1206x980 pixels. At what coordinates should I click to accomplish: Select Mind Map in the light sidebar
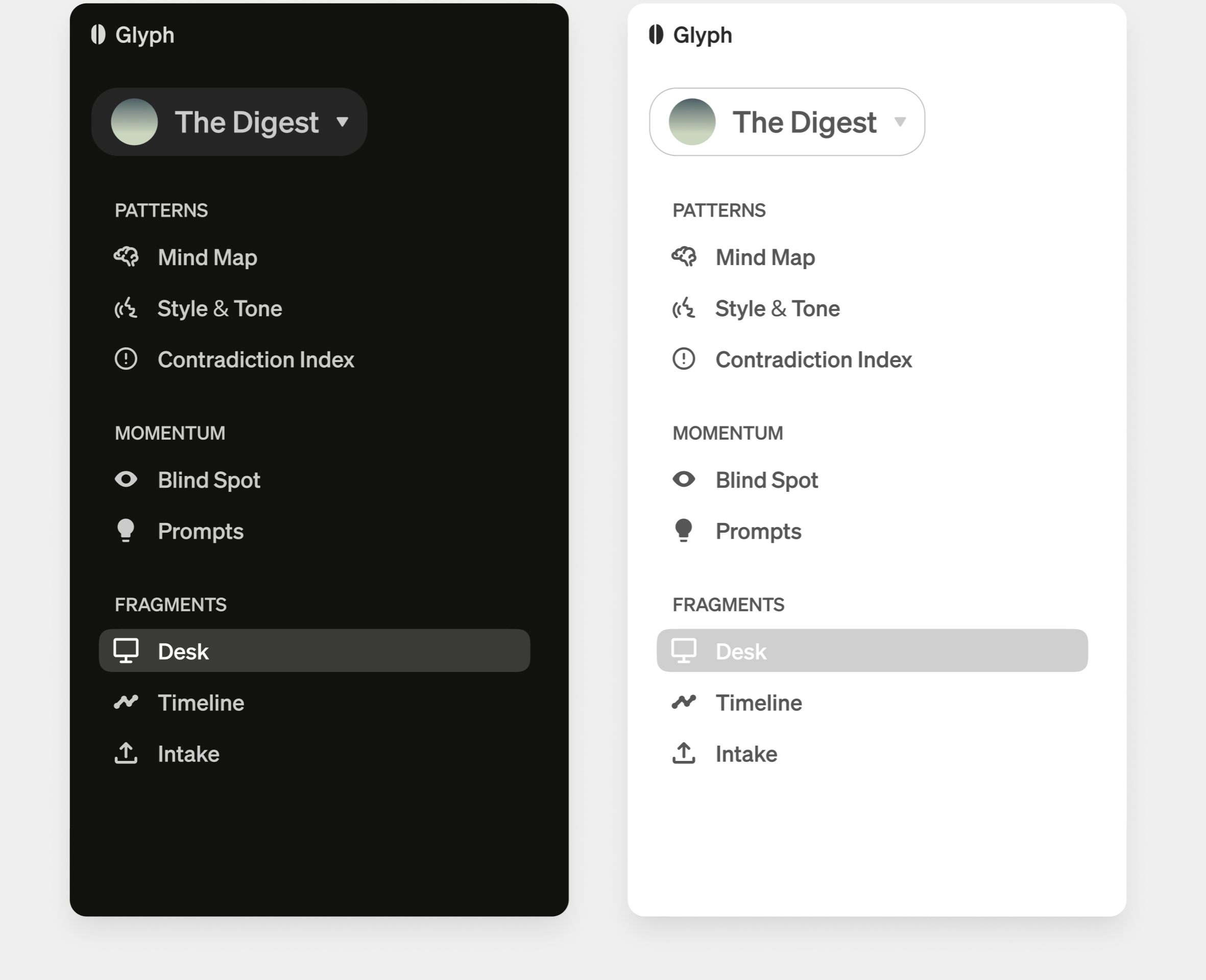tap(765, 257)
